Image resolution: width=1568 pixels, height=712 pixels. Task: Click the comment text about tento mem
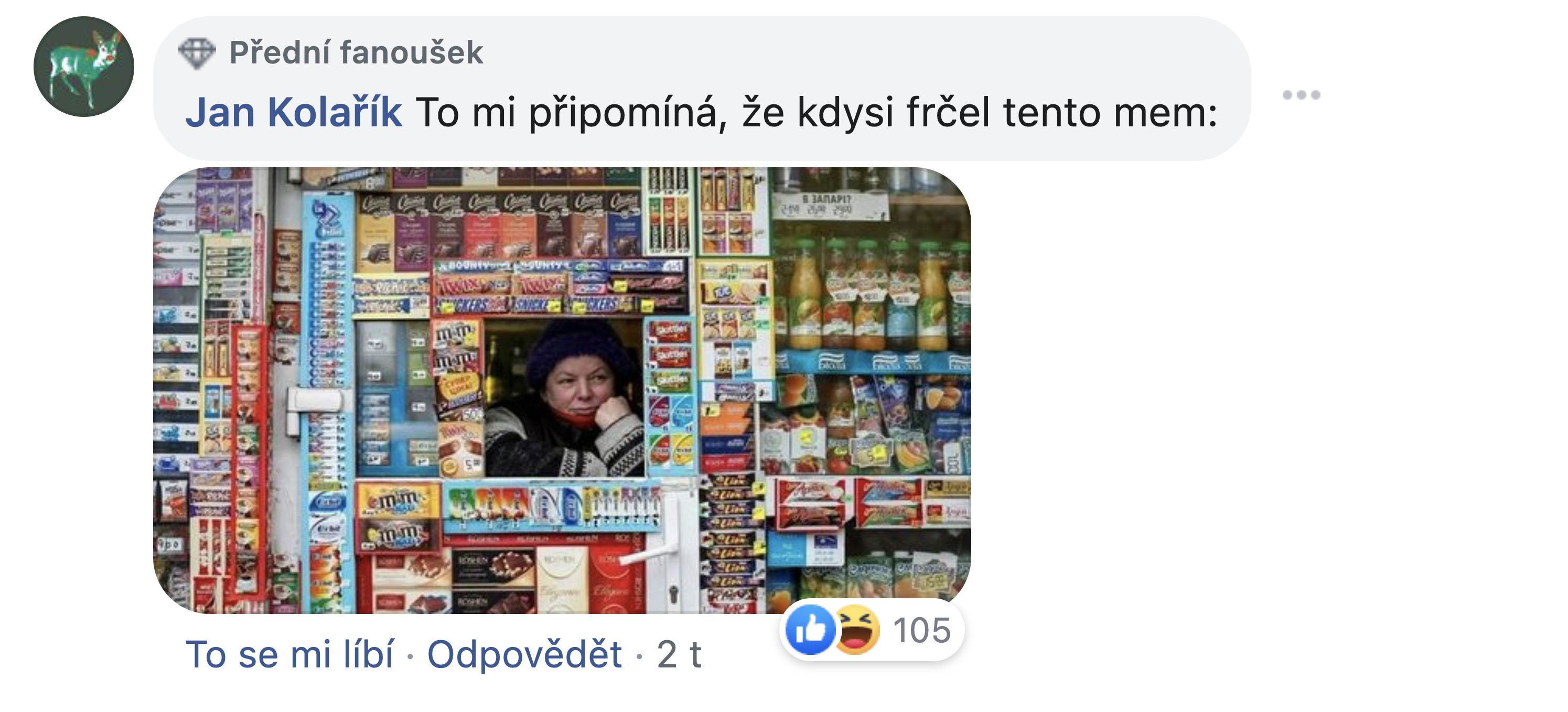[817, 113]
